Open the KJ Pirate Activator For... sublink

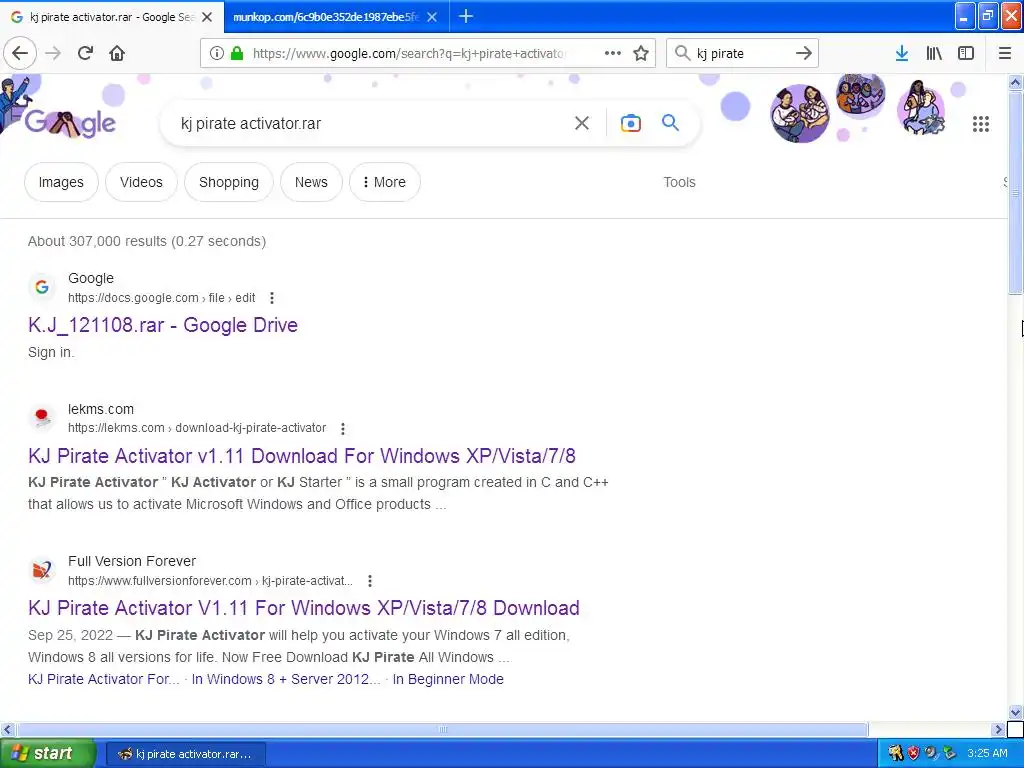click(x=103, y=679)
